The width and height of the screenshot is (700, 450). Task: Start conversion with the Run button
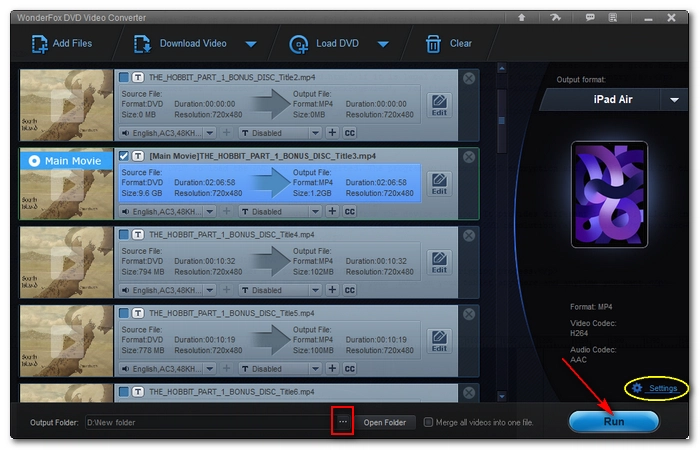[x=614, y=421]
